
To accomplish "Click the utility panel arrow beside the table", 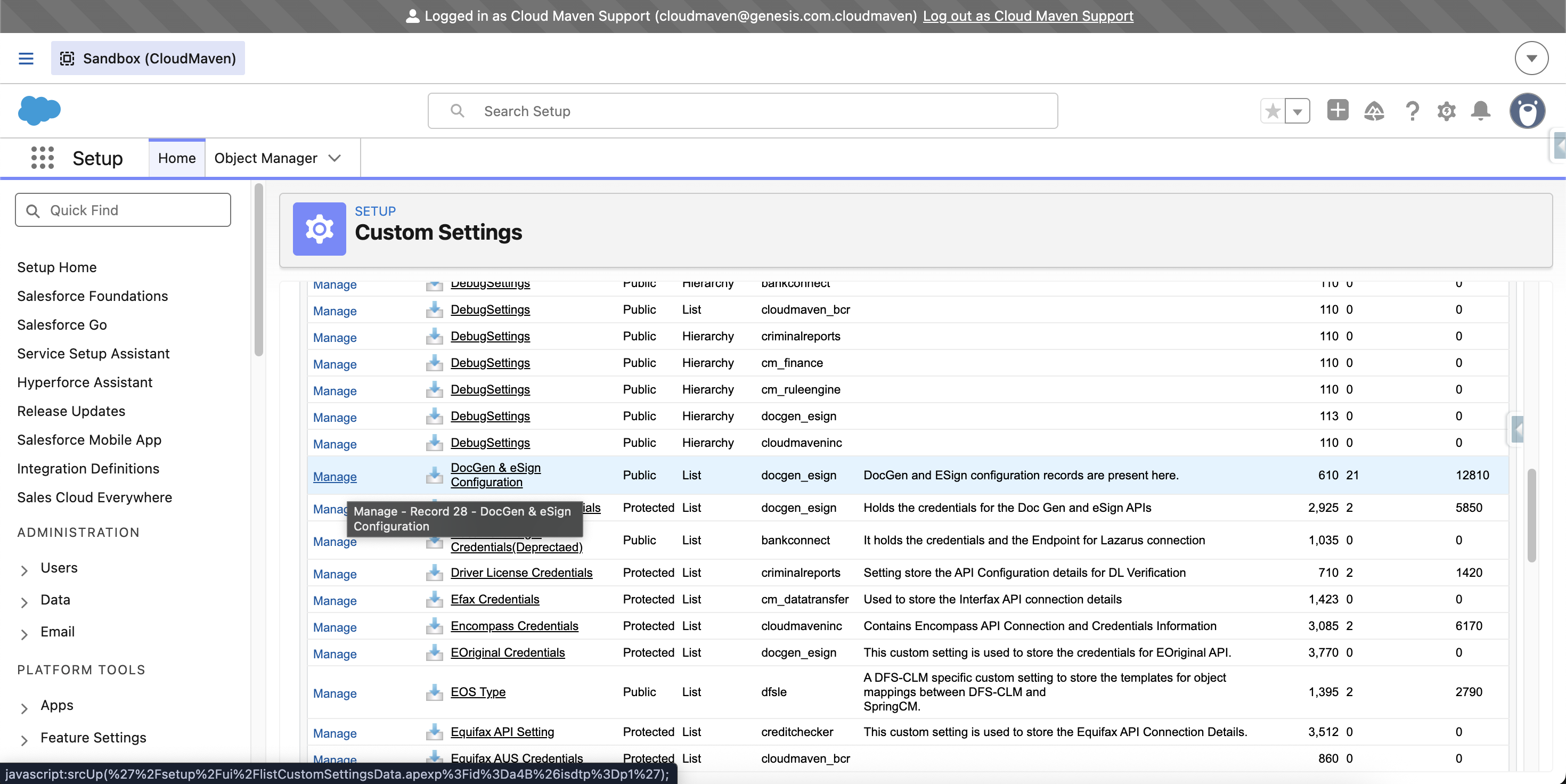I will (1517, 430).
